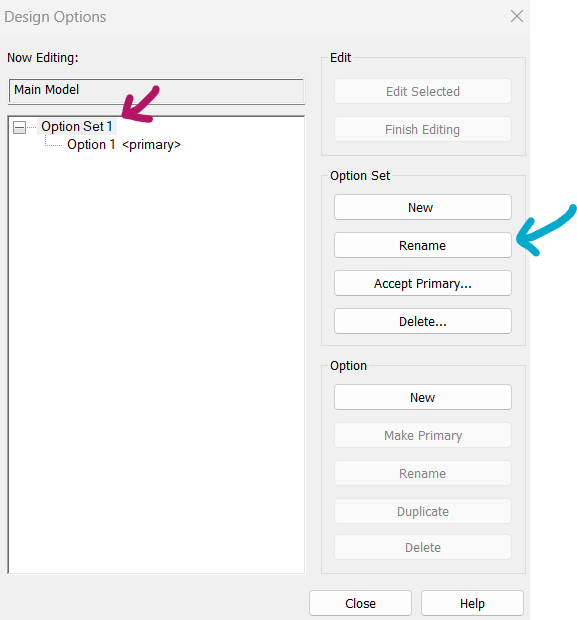This screenshot has width=577, height=620.
Task: Click Delete... in the Option Set group
Action: 423,321
